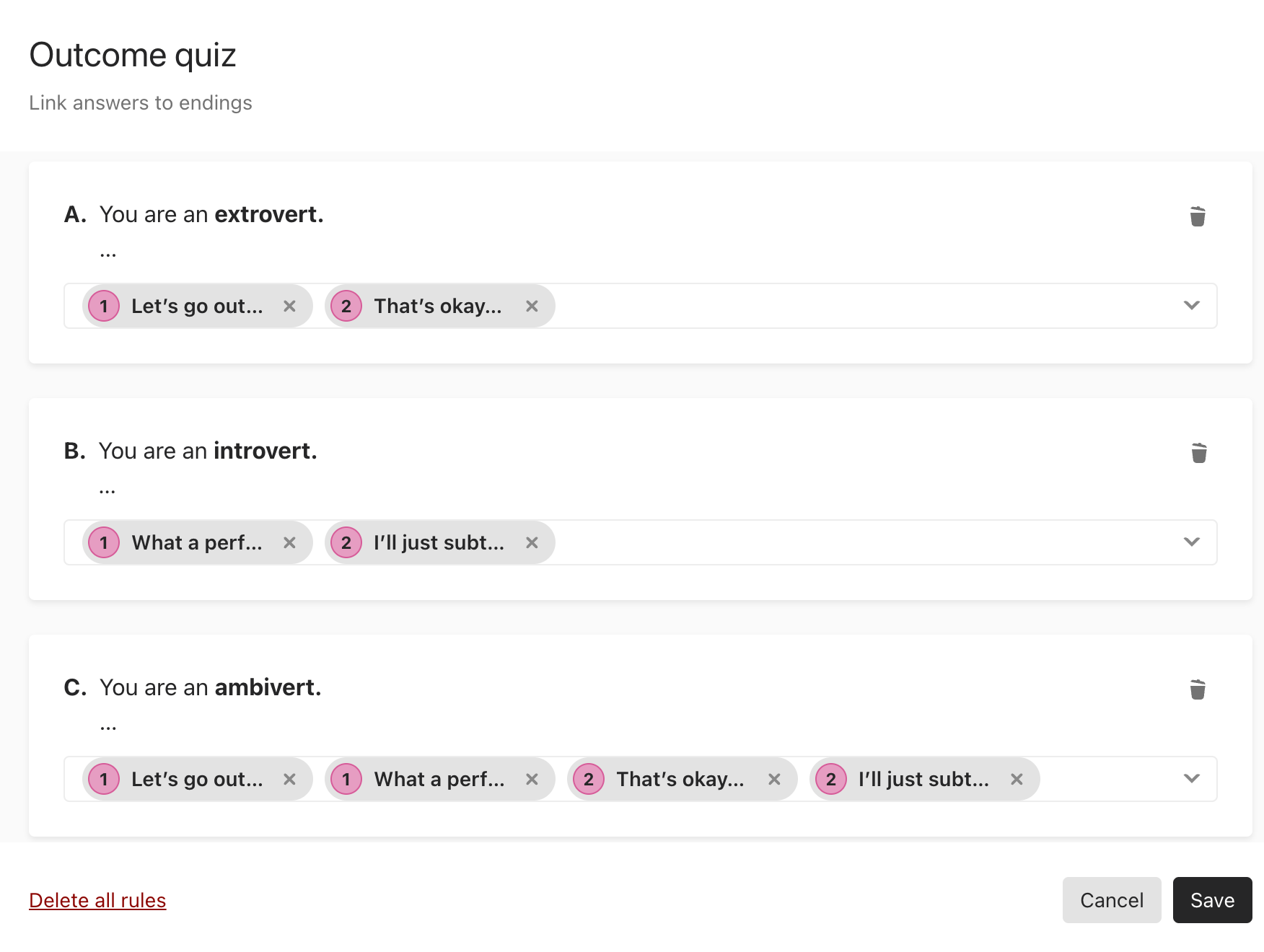The image size is (1264, 952).
Task: Expand the introvert answers dropdown chevron
Action: (1192, 542)
